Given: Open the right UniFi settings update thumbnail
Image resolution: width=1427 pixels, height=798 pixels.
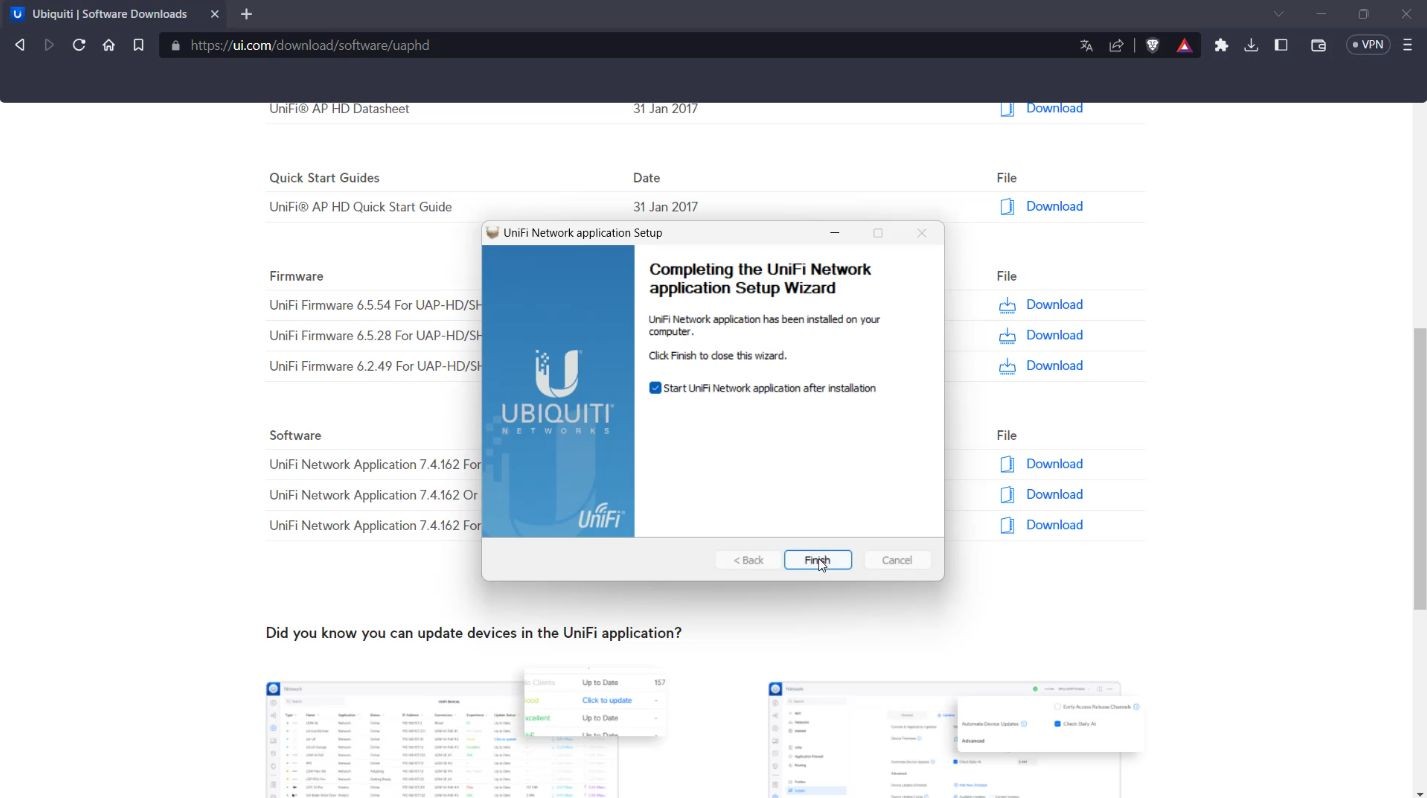Looking at the screenshot, I should point(955,738).
